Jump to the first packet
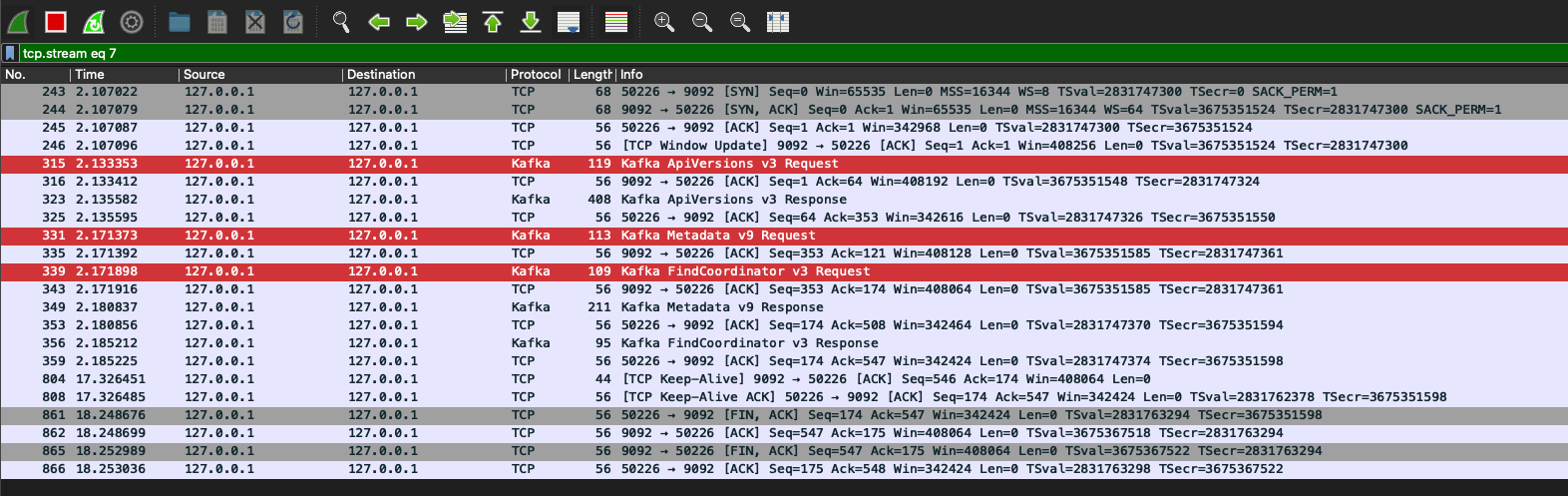The height and width of the screenshot is (496, 1568). [493, 22]
